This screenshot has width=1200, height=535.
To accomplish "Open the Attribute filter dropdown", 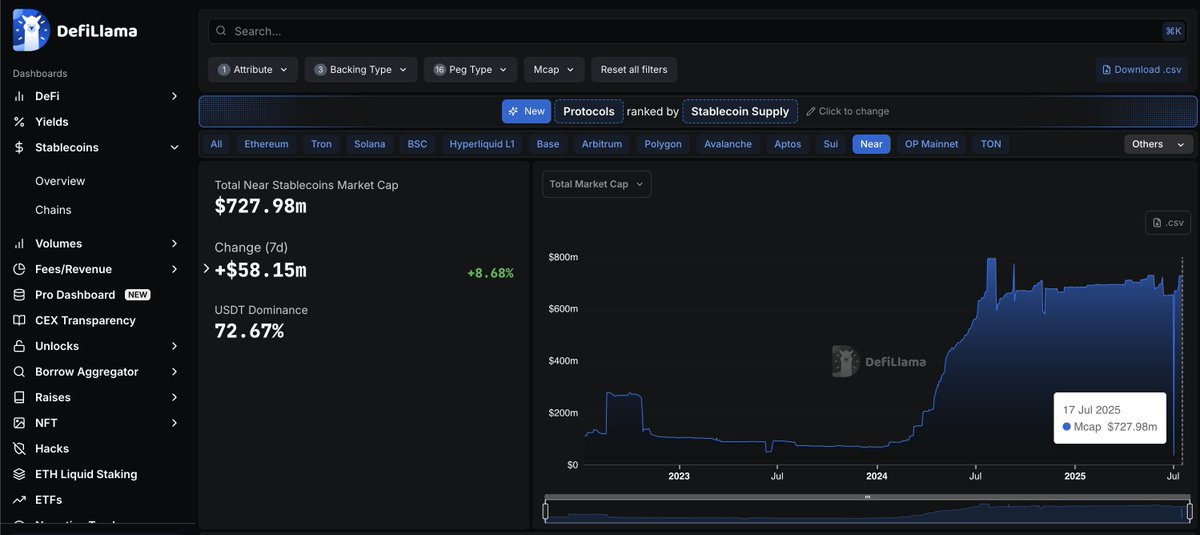I will pos(253,70).
